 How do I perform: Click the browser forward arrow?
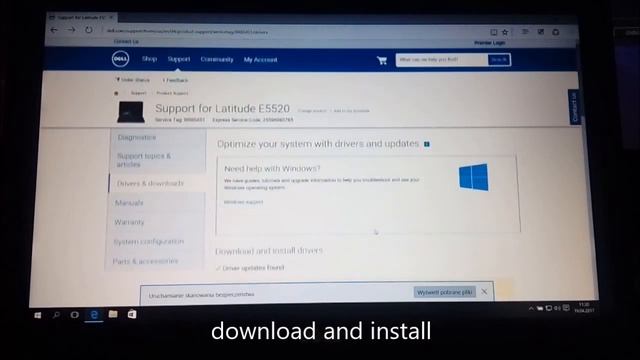[x=71, y=30]
